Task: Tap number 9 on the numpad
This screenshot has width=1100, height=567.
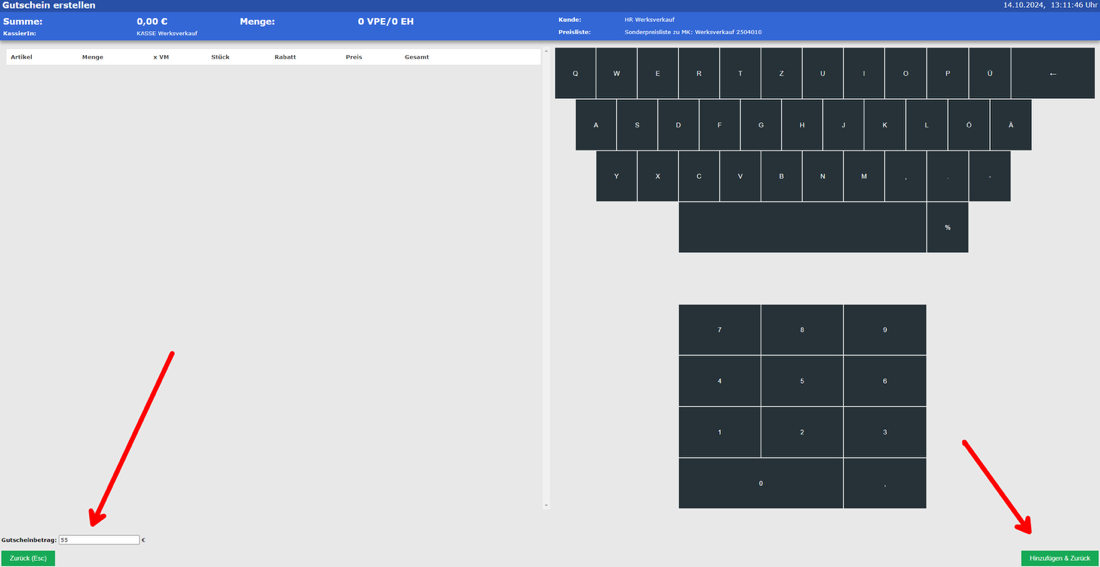Action: tap(885, 329)
